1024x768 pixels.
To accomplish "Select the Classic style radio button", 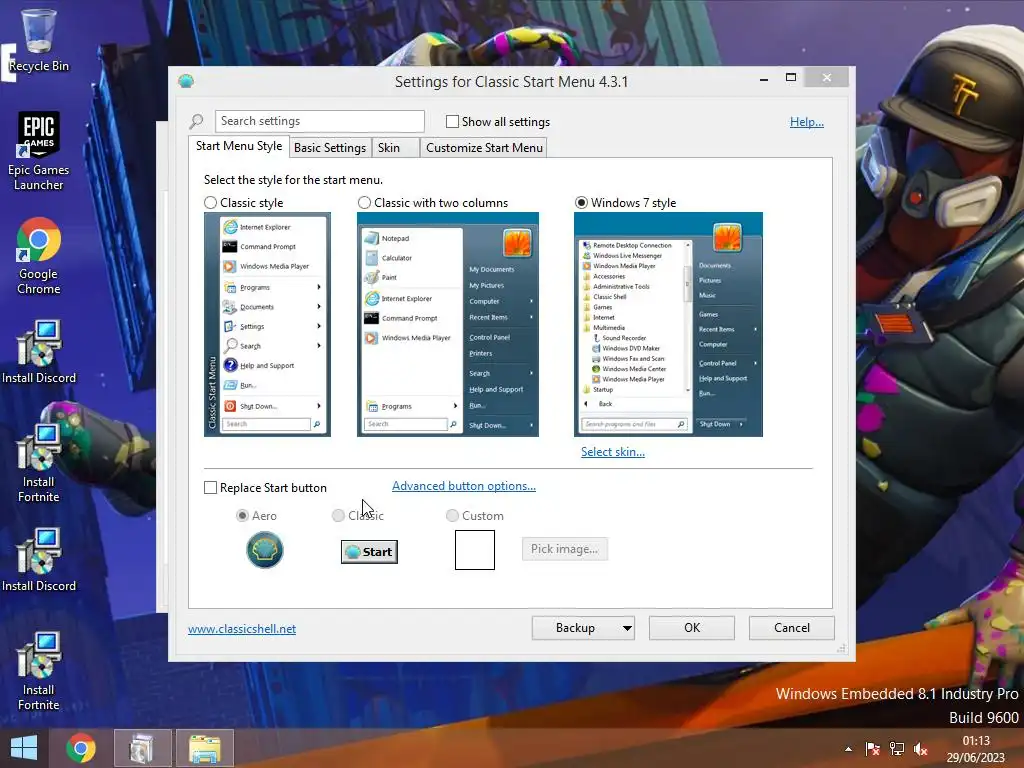I will (210, 203).
